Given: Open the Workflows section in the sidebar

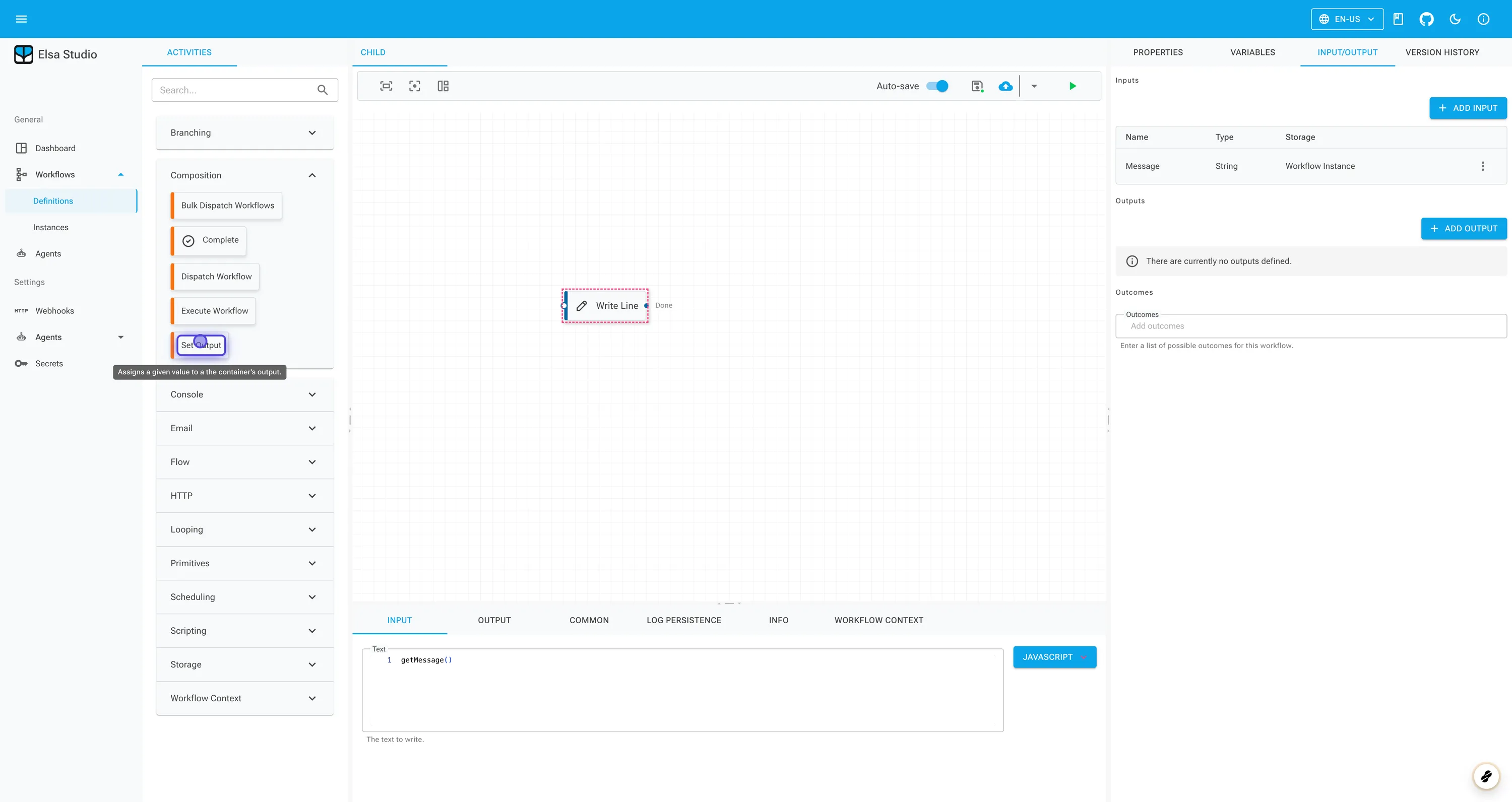Looking at the screenshot, I should pyautogui.click(x=55, y=174).
